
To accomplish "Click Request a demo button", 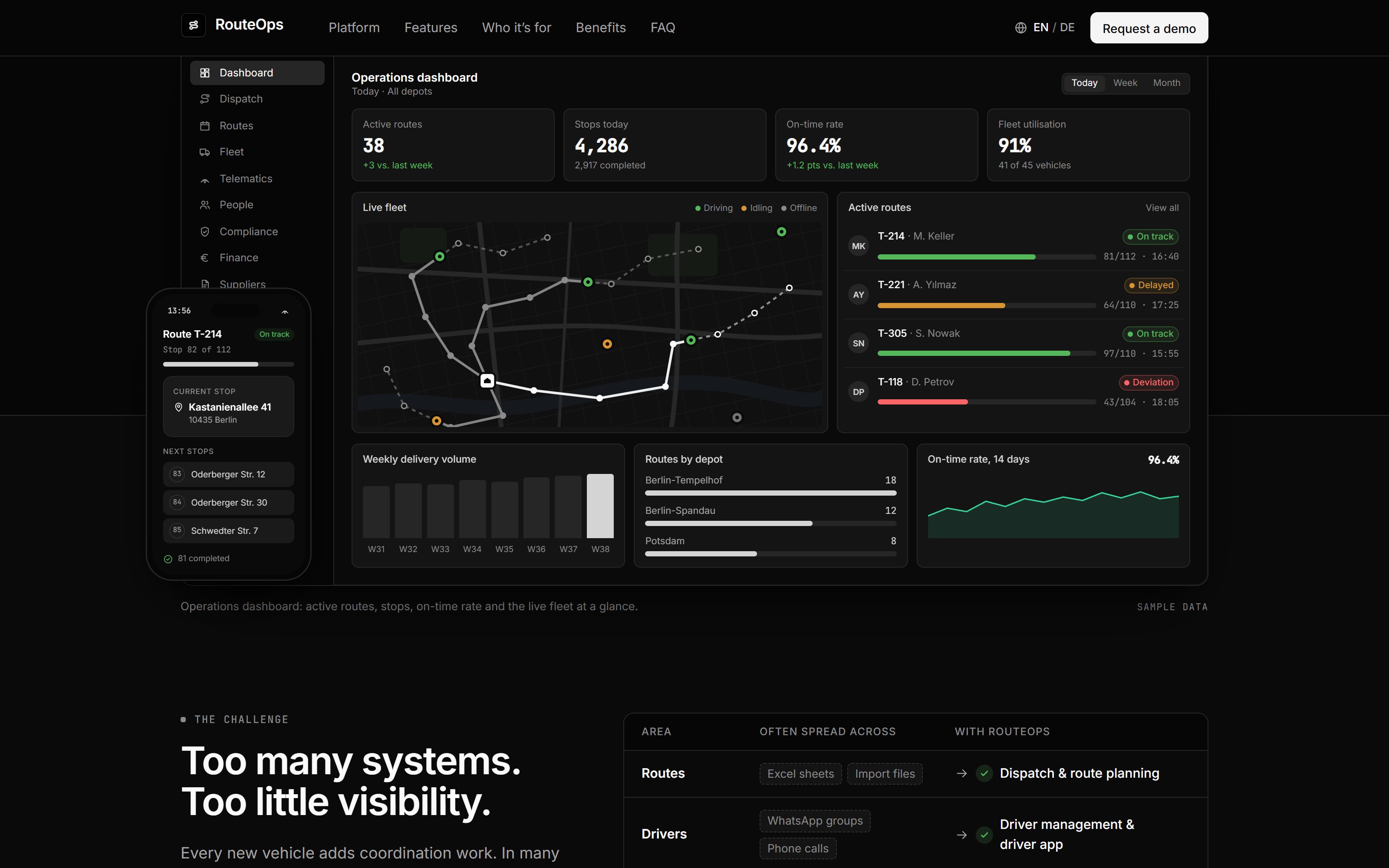I will coord(1149,28).
